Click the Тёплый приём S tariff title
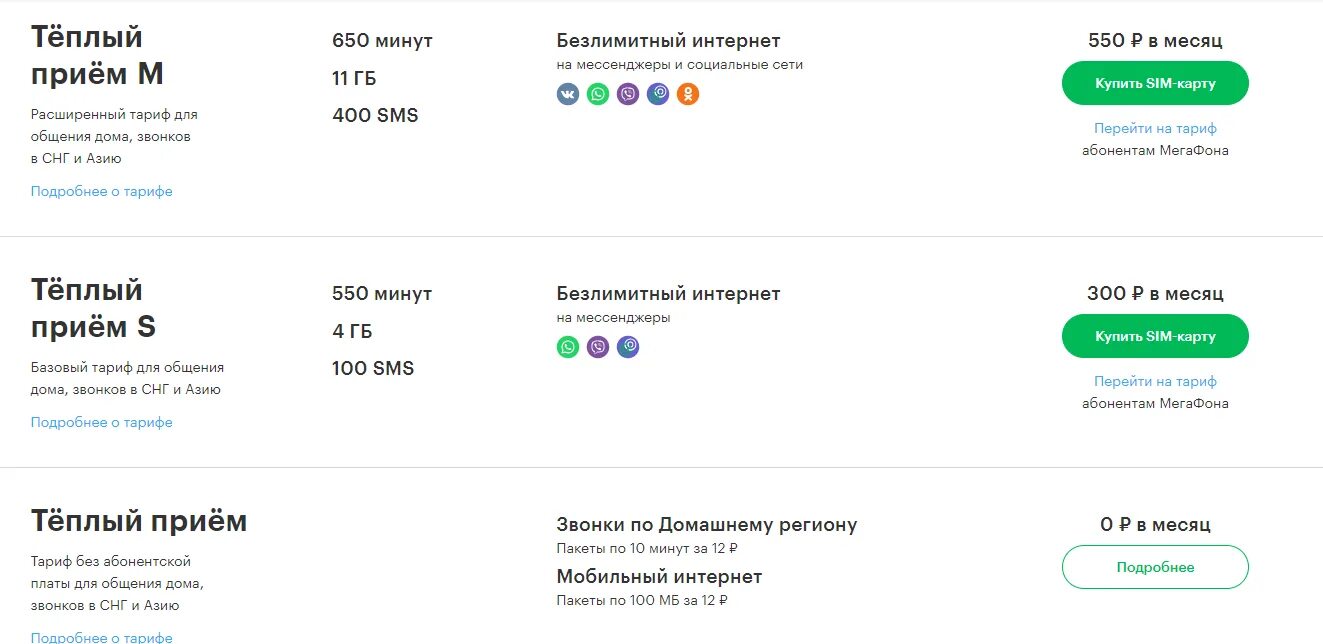 coord(94,309)
